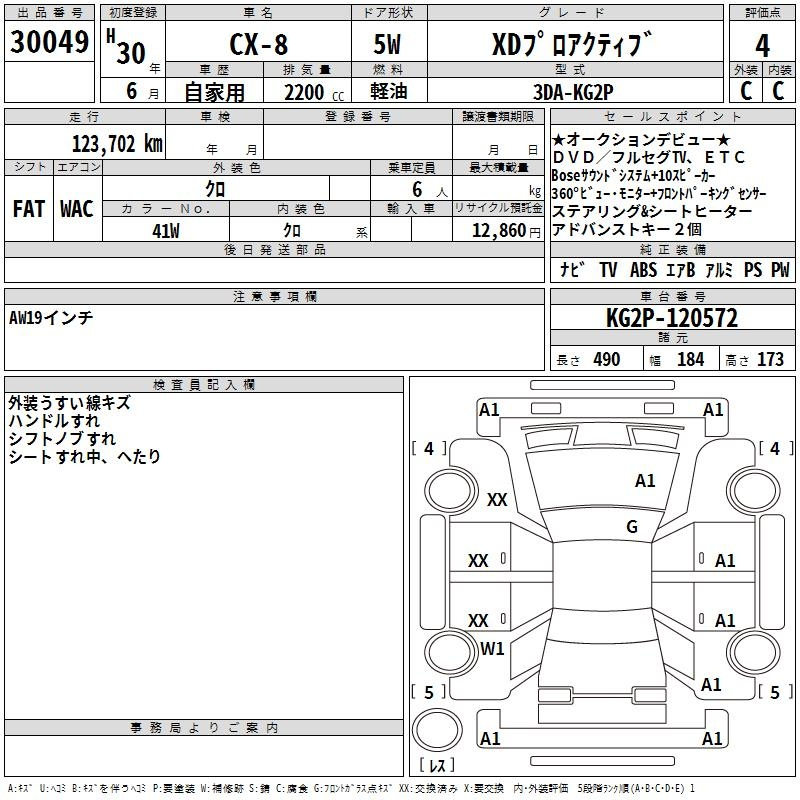Click the PW power window label
This screenshot has height=800, width=800.
[x=780, y=270]
